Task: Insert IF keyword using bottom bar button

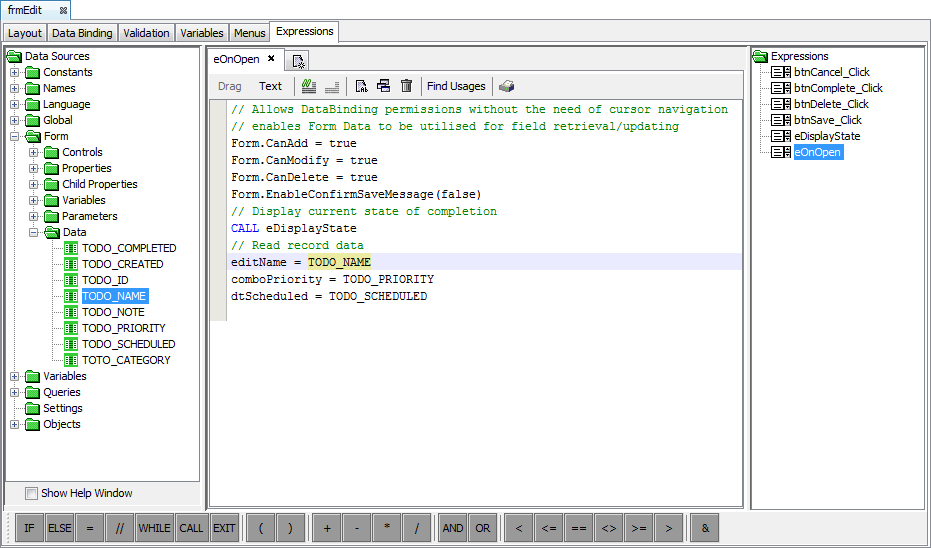Action: [x=30, y=528]
